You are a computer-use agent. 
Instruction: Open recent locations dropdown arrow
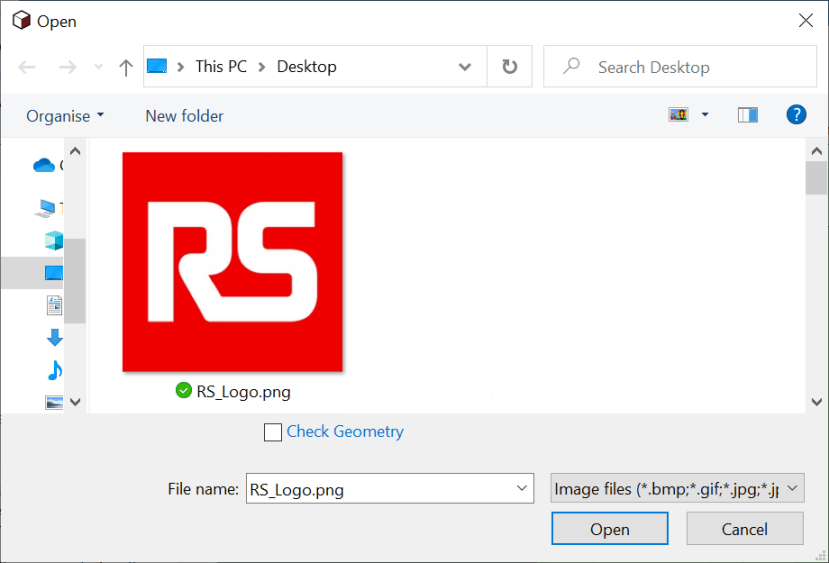(x=98, y=67)
